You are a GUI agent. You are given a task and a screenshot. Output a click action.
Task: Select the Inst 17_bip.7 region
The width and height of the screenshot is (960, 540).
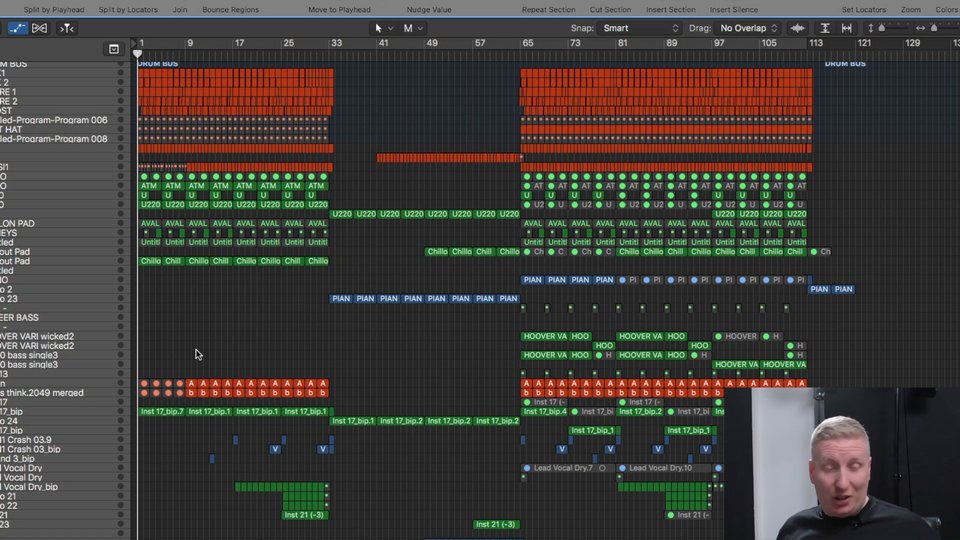(162, 411)
